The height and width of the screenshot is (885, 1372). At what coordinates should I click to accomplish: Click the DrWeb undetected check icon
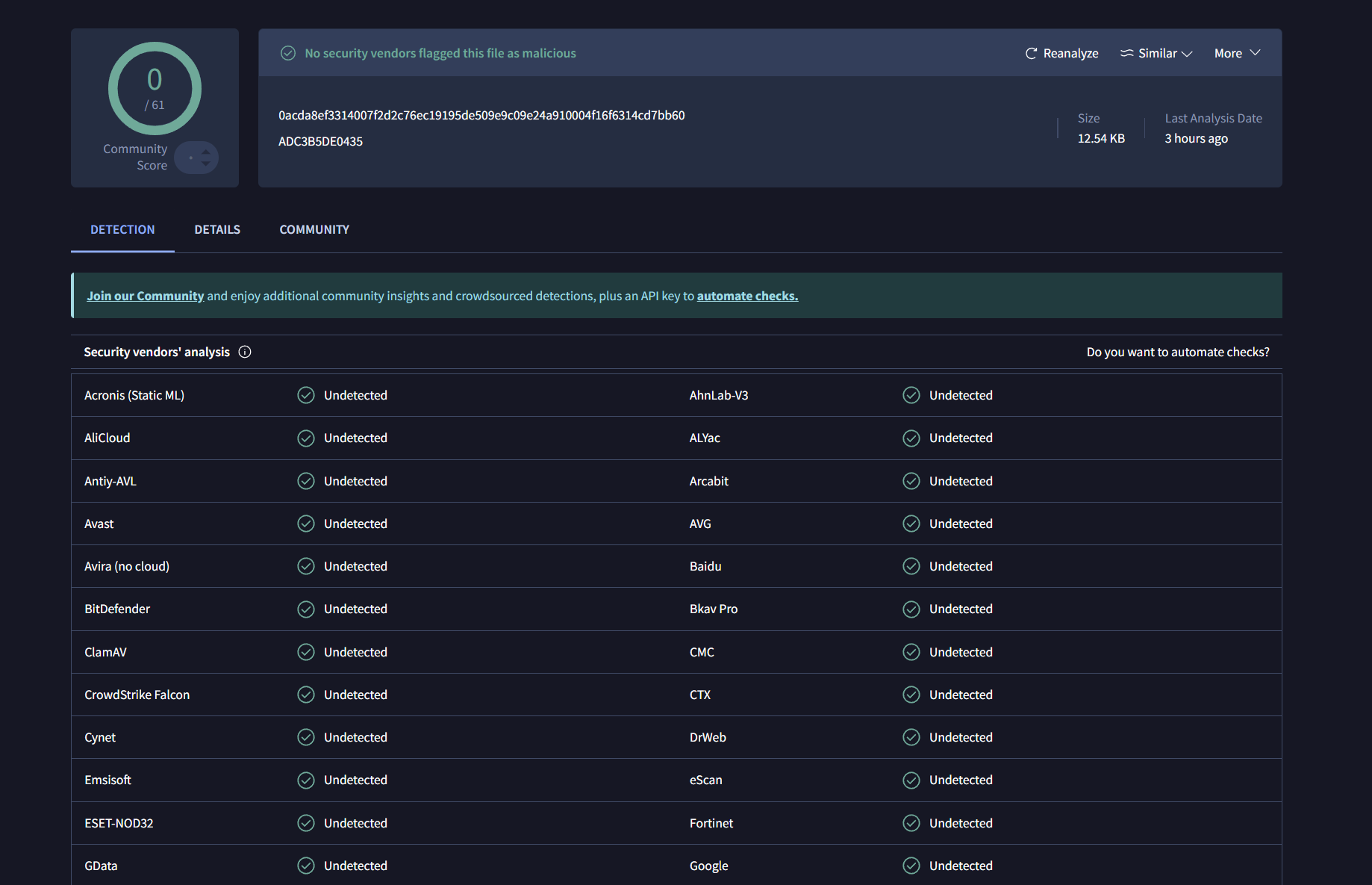[911, 737]
